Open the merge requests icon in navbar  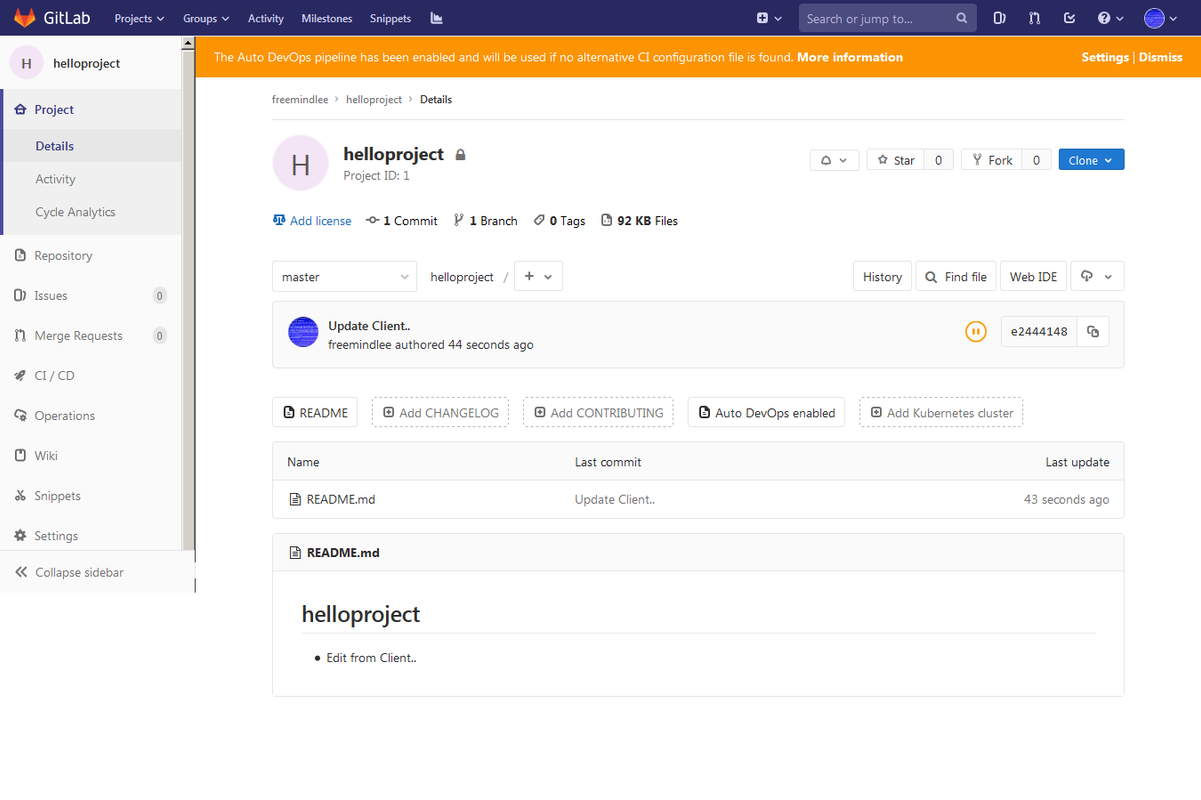click(1034, 18)
